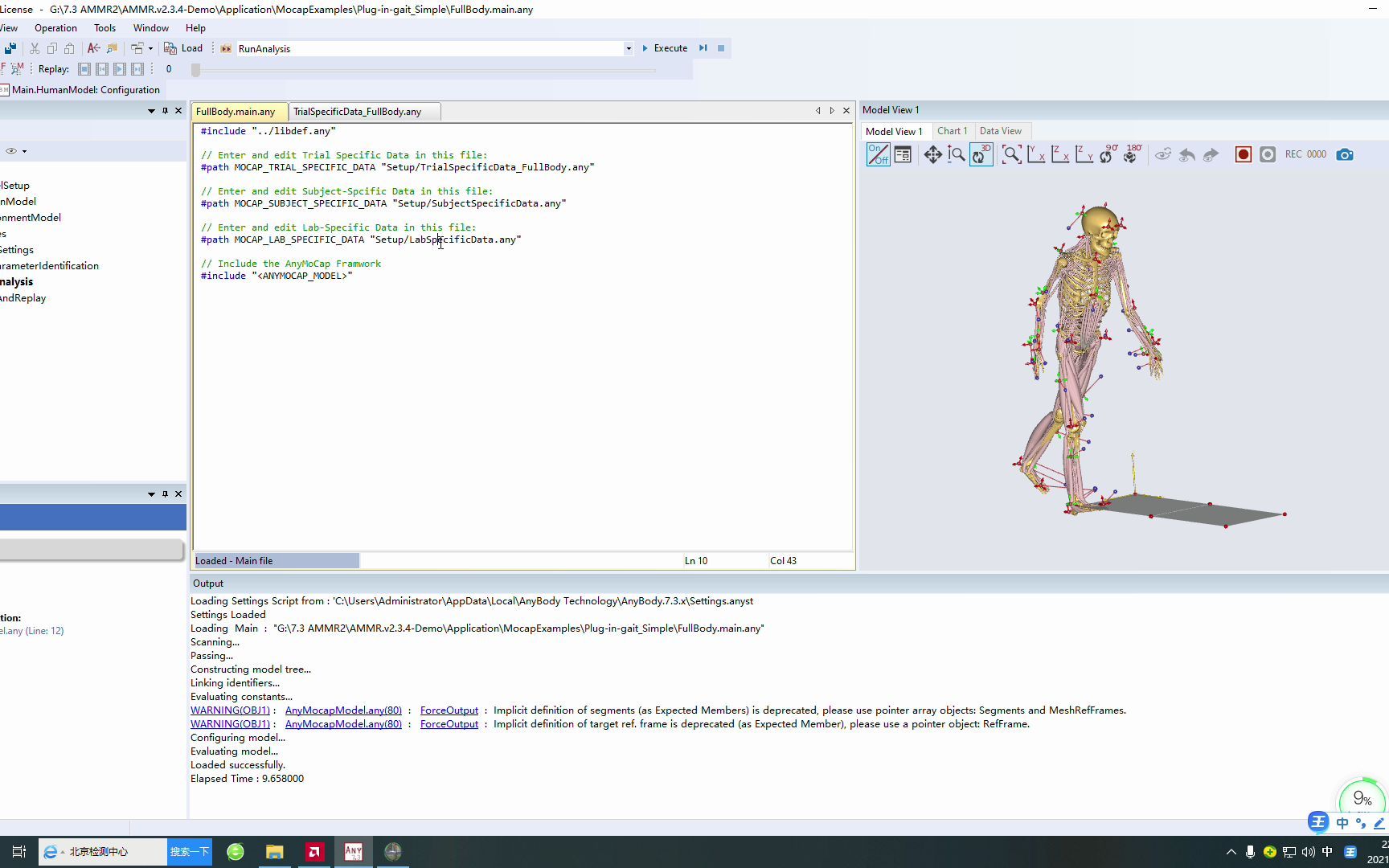
Task: Click the Copy icon in toolbar
Action: tap(52, 48)
